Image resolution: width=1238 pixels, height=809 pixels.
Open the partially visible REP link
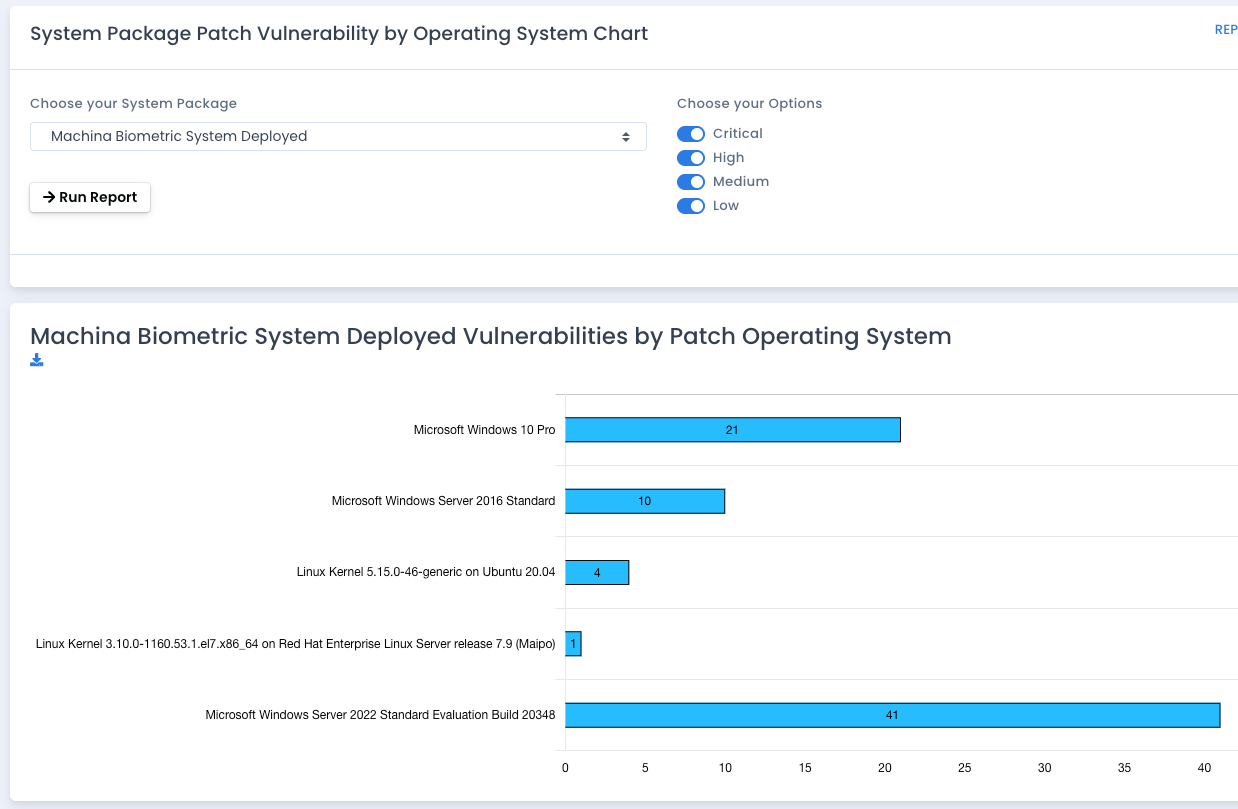1226,30
